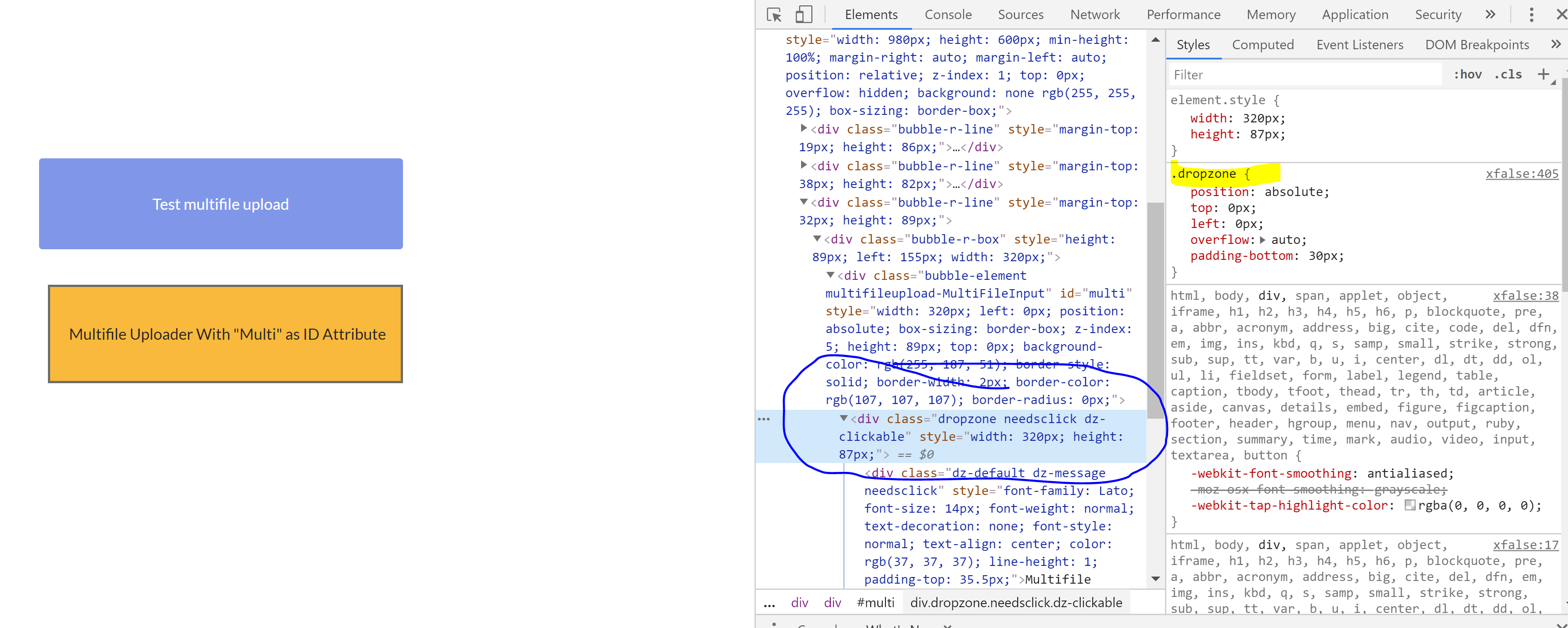Click the Test multifile upload button
The height and width of the screenshot is (628, 1568).
tap(220, 204)
